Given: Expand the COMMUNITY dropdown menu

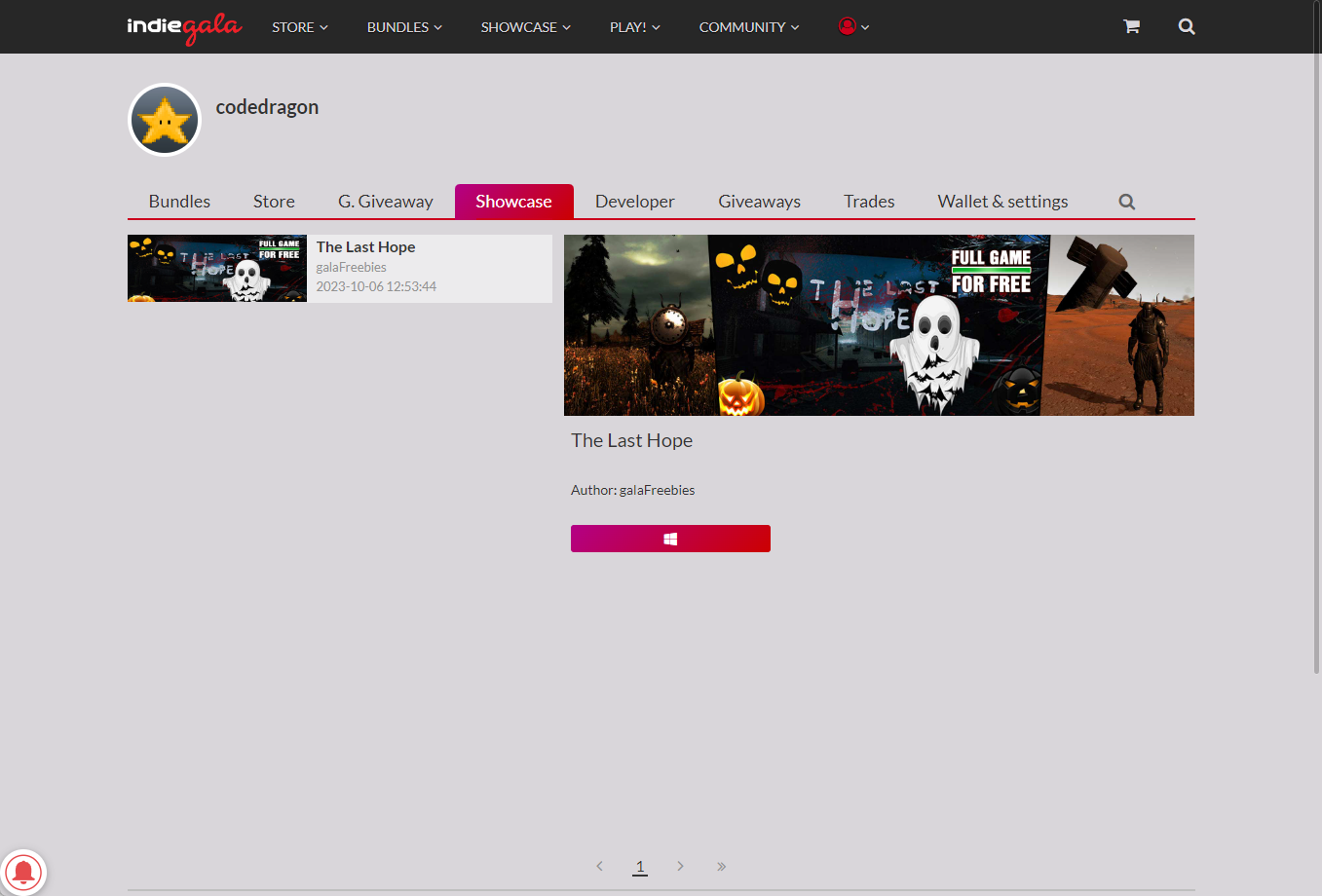Looking at the screenshot, I should click(x=749, y=27).
